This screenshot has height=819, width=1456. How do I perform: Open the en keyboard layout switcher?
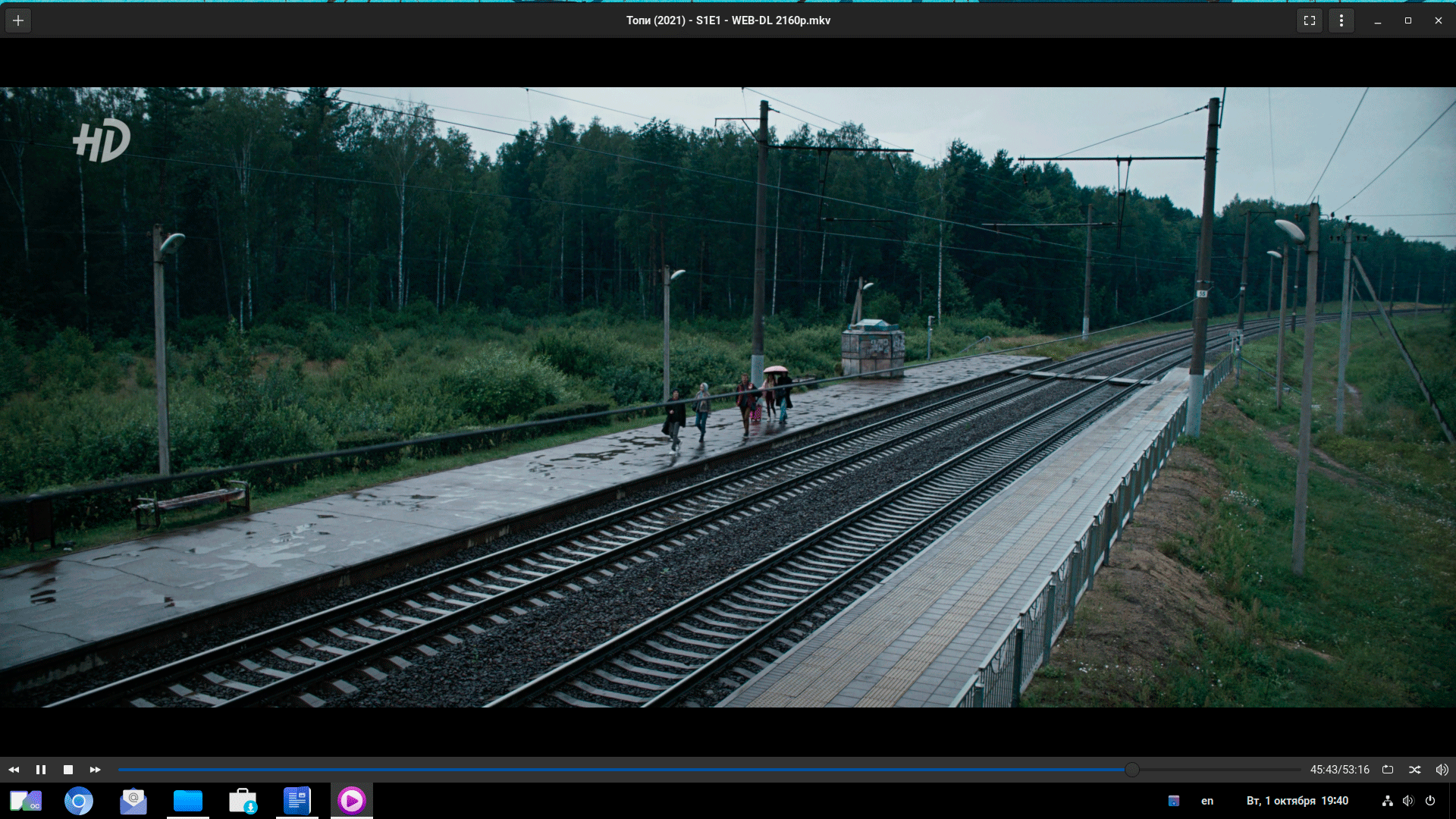pyautogui.click(x=1207, y=801)
